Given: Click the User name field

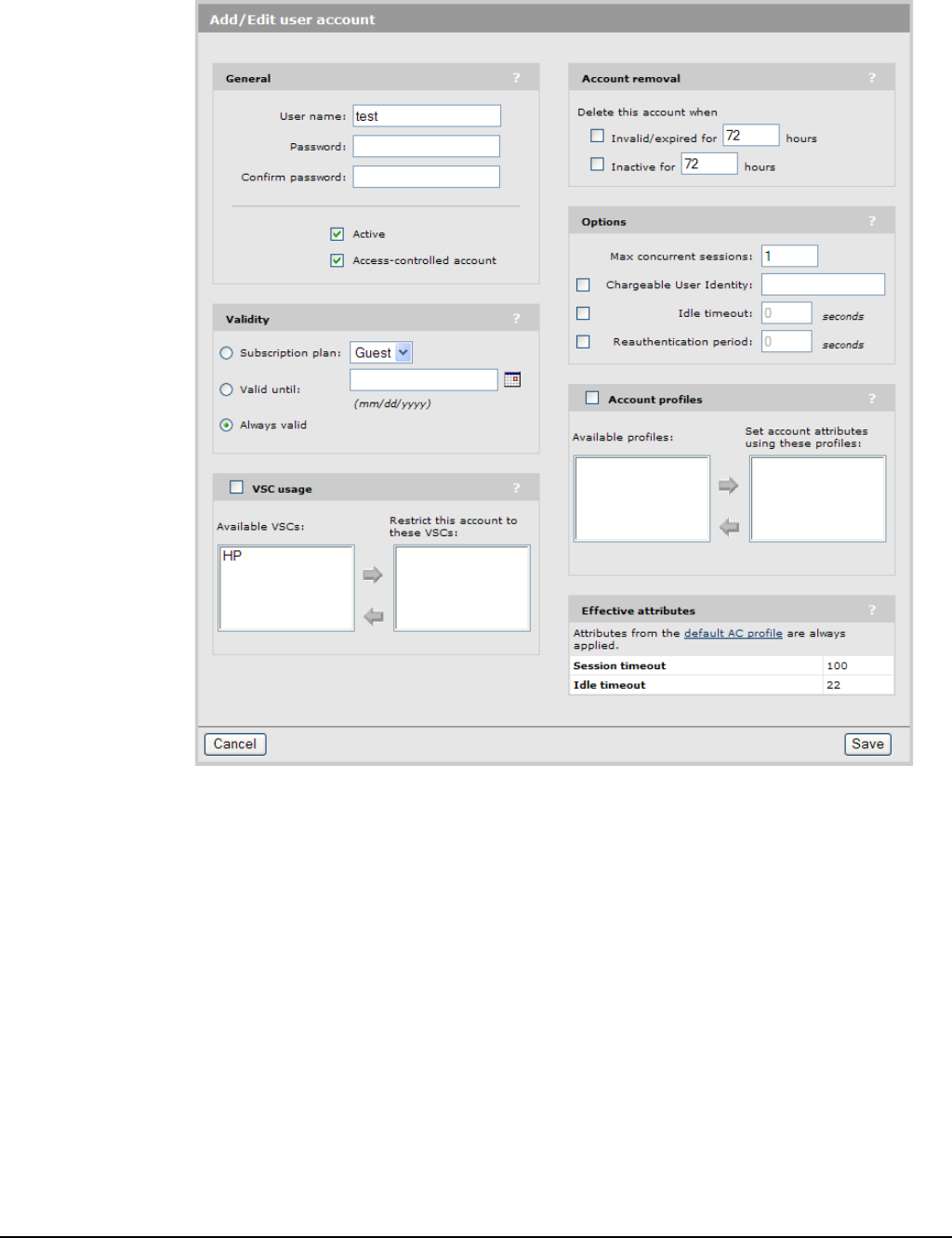Looking at the screenshot, I should point(427,116).
